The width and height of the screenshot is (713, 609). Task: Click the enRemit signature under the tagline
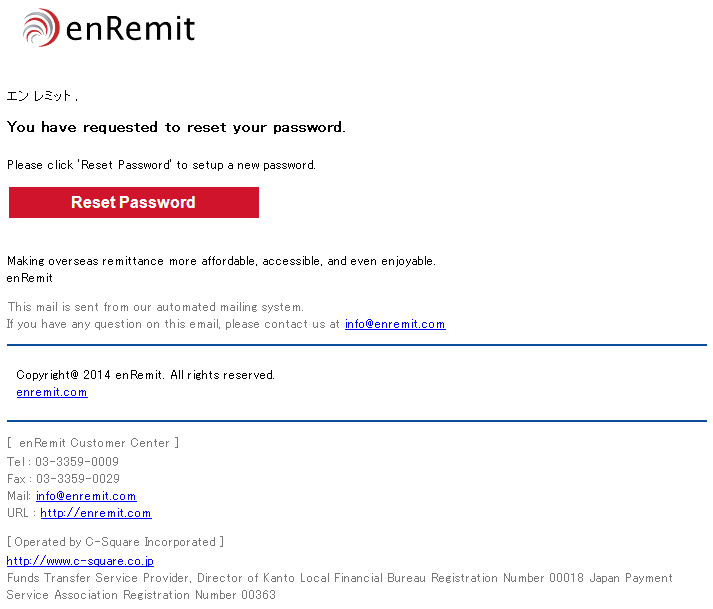tap(30, 277)
